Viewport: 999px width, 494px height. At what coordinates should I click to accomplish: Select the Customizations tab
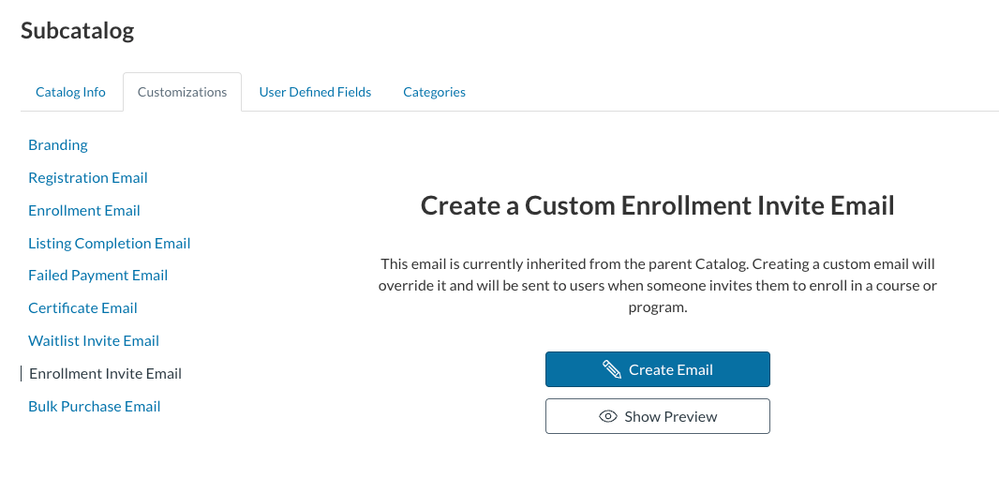pyautogui.click(x=182, y=92)
